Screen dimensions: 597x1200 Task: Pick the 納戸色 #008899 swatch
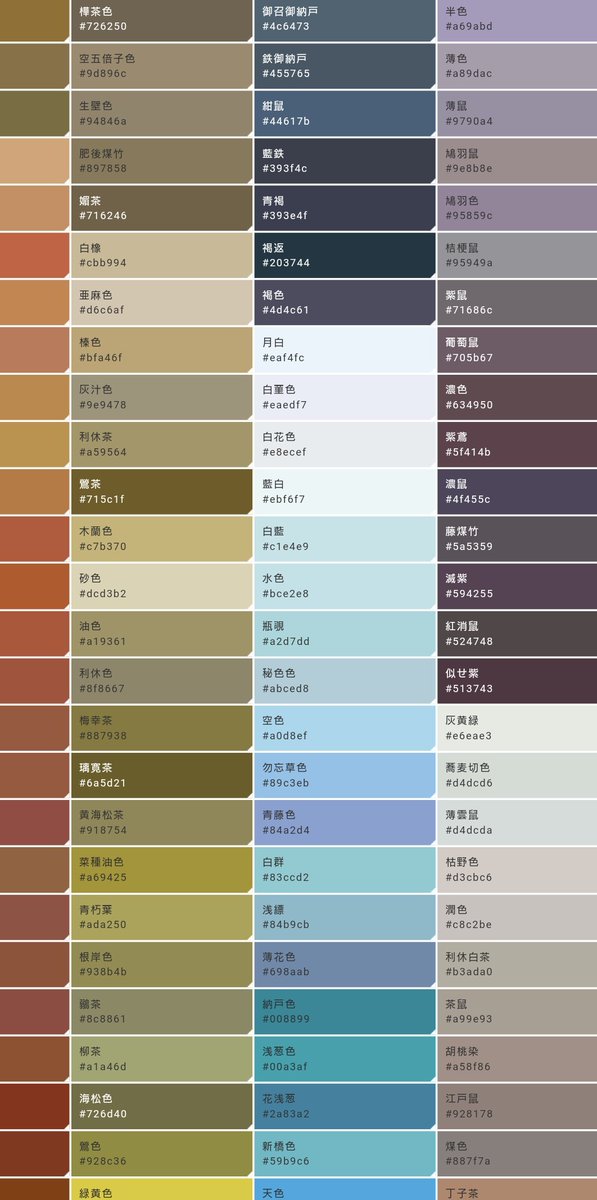(344, 1011)
